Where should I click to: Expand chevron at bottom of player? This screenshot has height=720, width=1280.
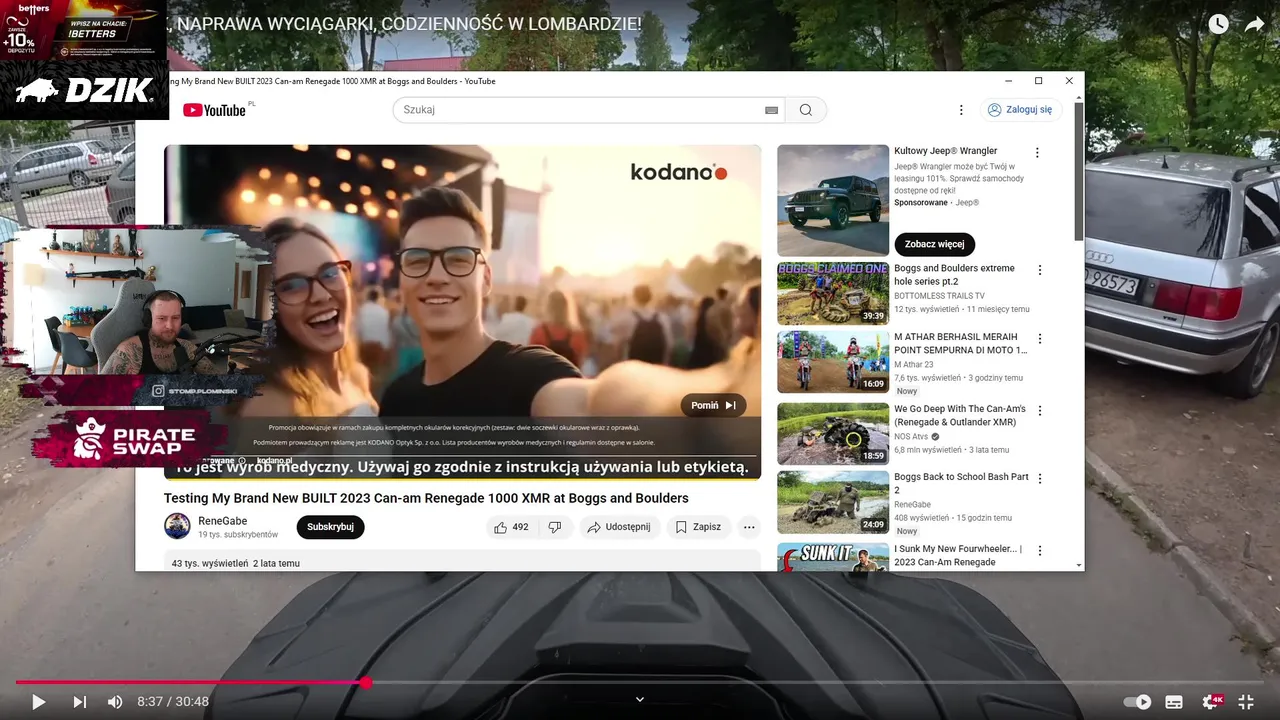pyautogui.click(x=640, y=700)
